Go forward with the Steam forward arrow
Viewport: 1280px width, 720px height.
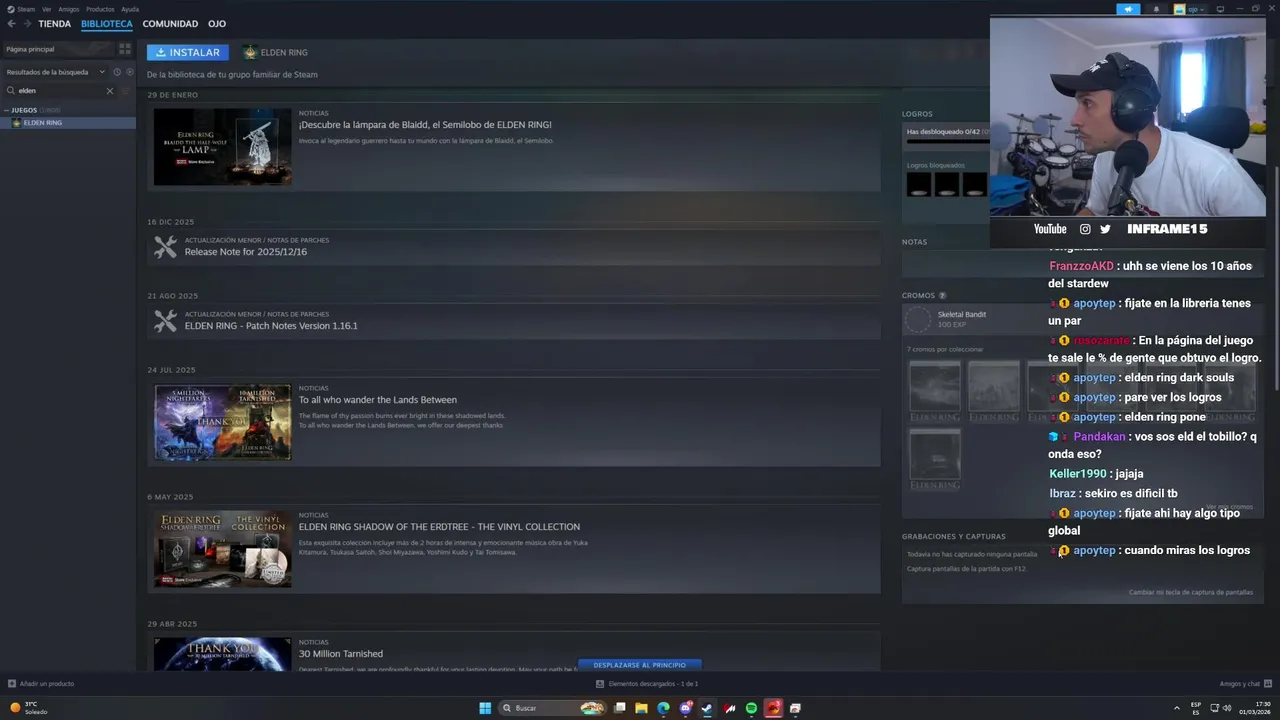tap(26, 24)
